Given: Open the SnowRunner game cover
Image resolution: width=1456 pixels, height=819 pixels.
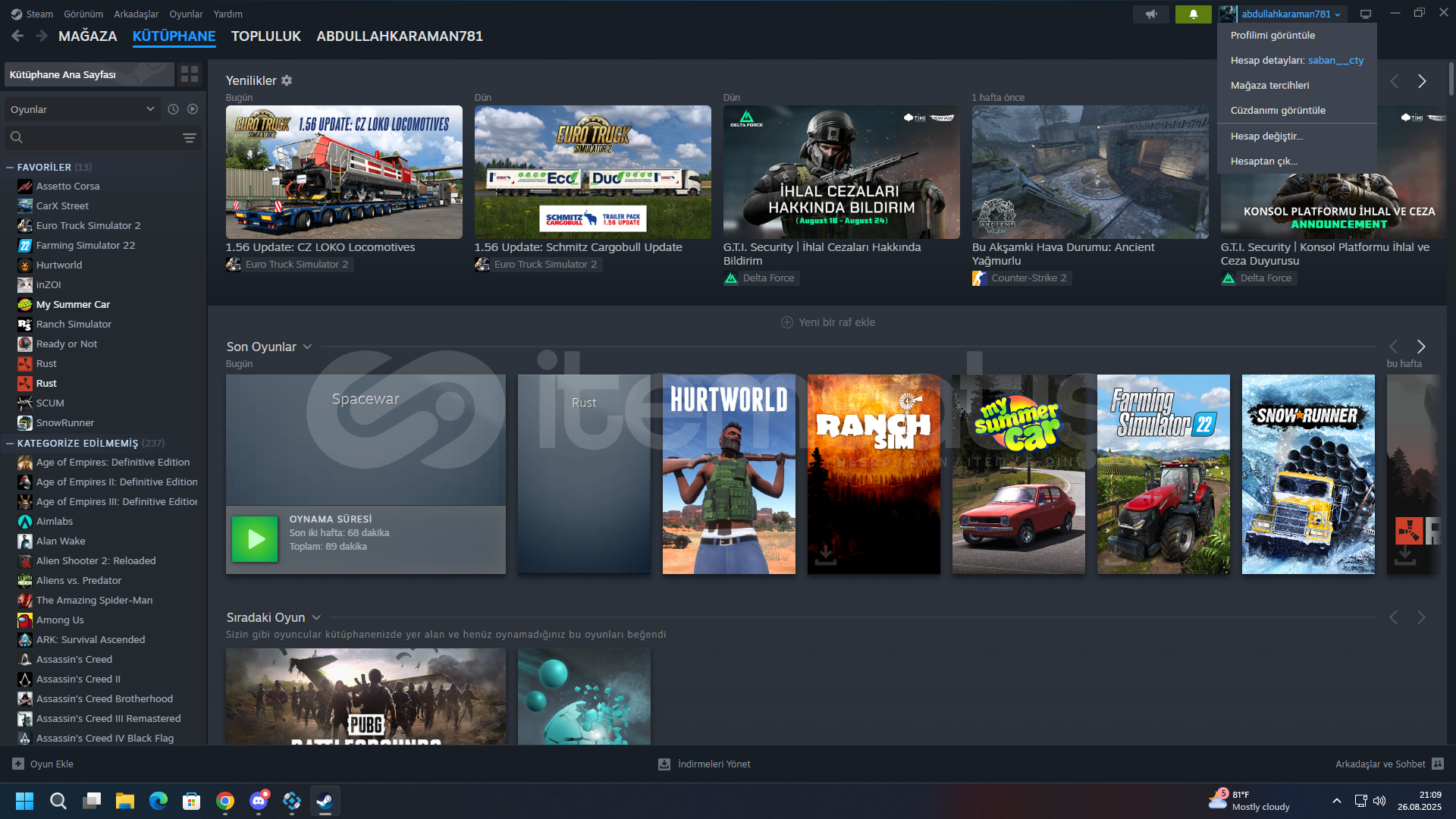Looking at the screenshot, I should tap(1308, 474).
